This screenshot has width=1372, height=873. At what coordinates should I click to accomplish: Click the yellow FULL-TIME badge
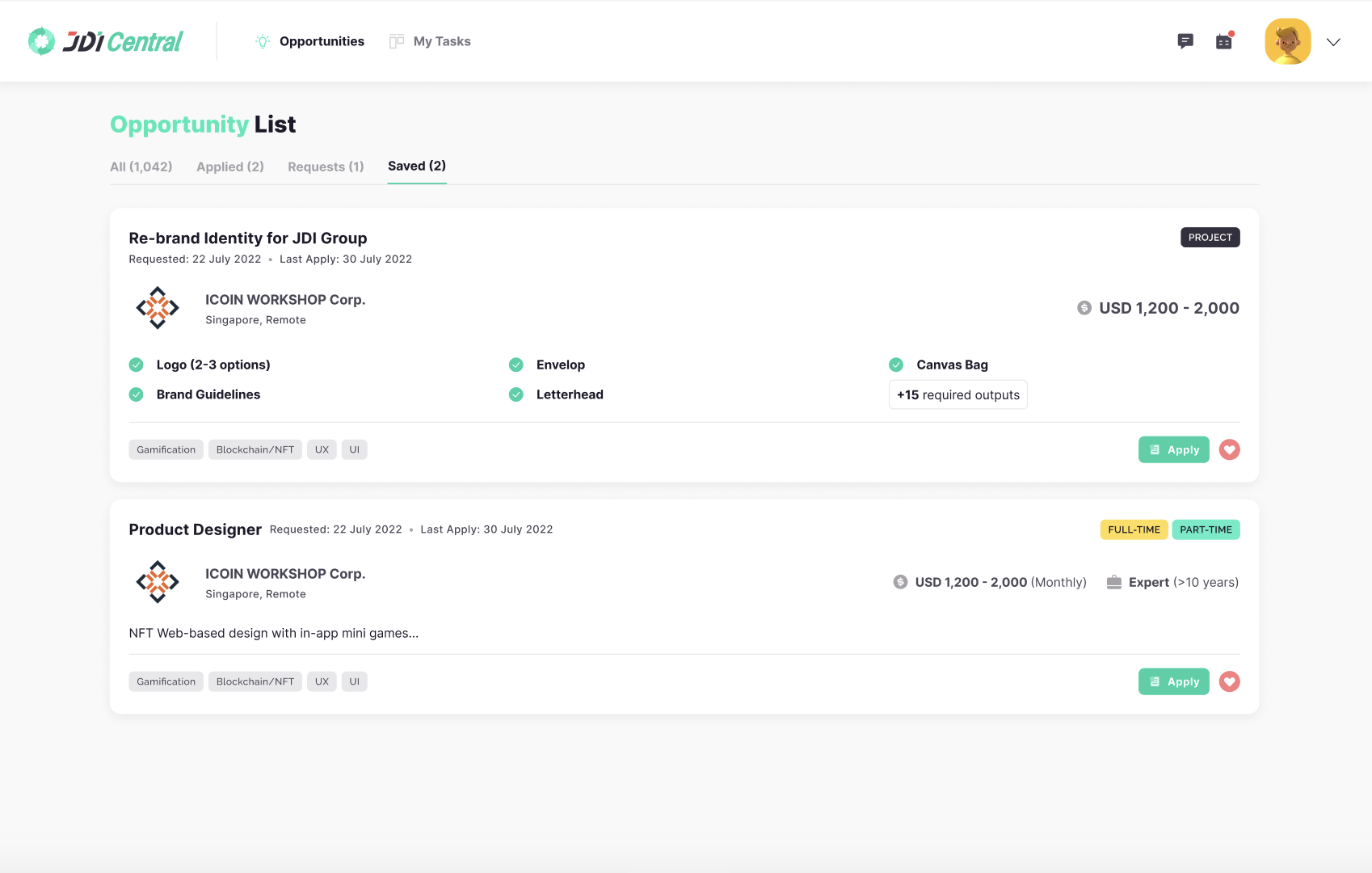(x=1134, y=529)
